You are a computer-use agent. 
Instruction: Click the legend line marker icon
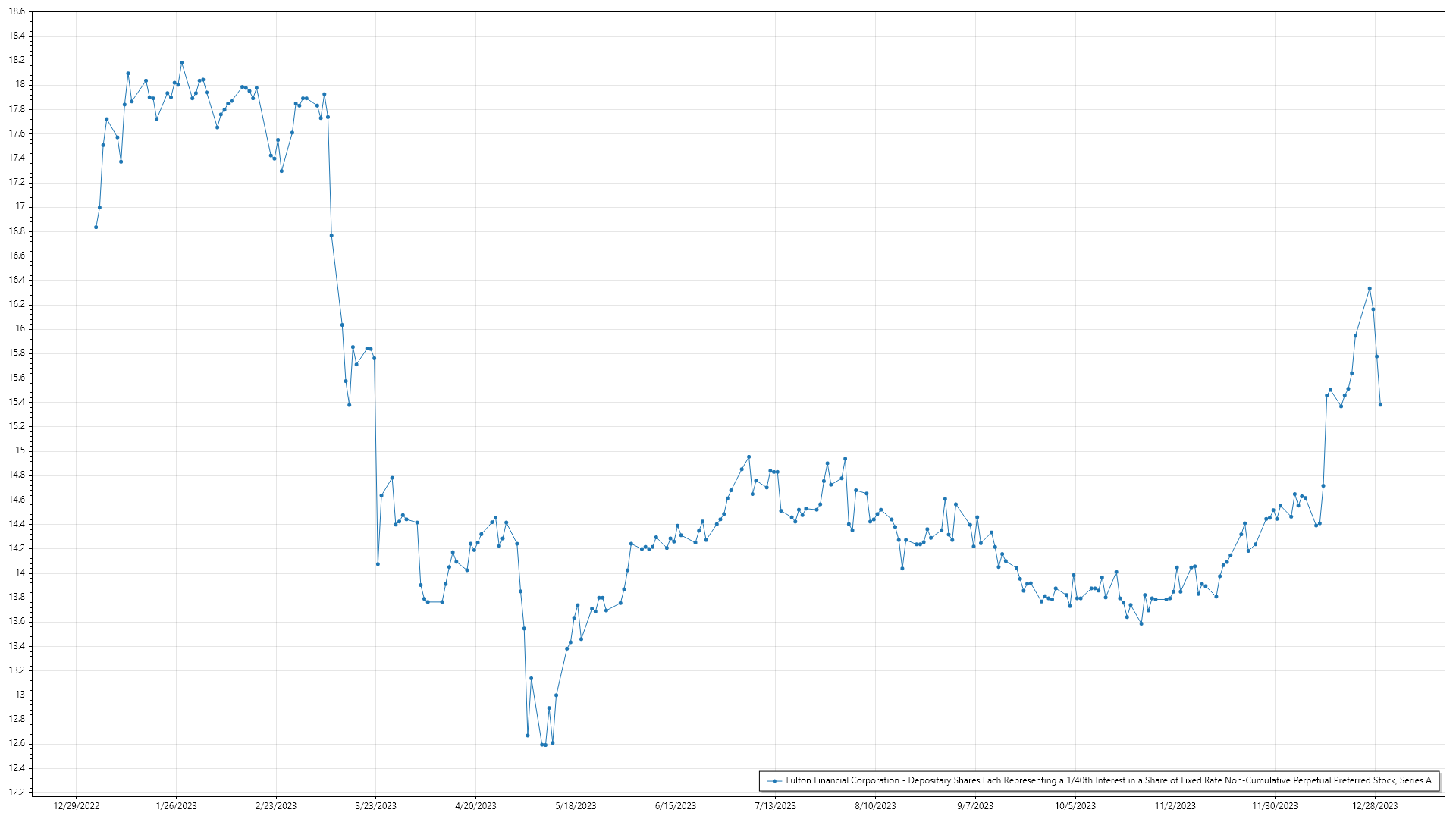[774, 780]
